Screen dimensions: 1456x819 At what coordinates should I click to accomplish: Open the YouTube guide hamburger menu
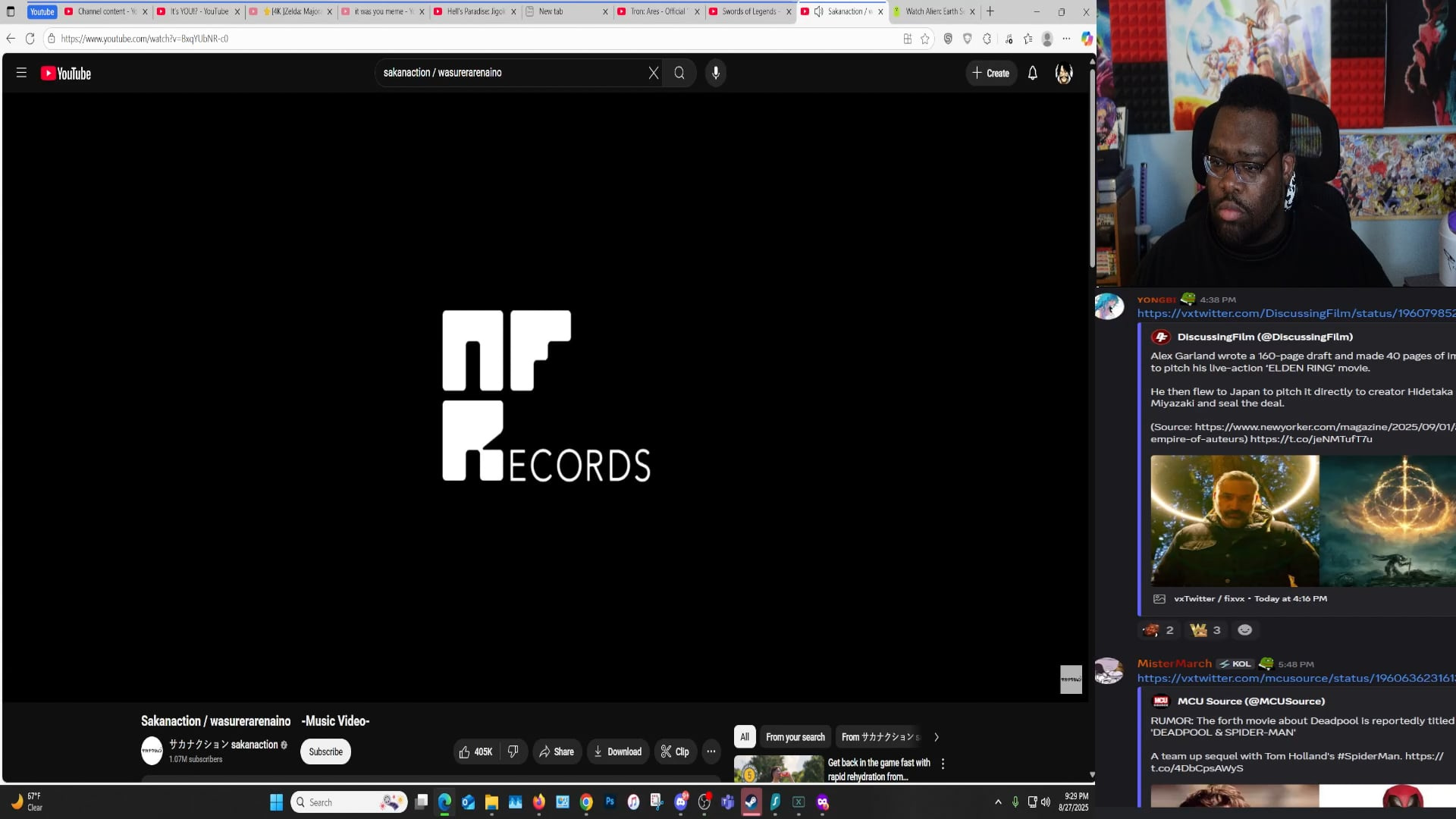(21, 73)
